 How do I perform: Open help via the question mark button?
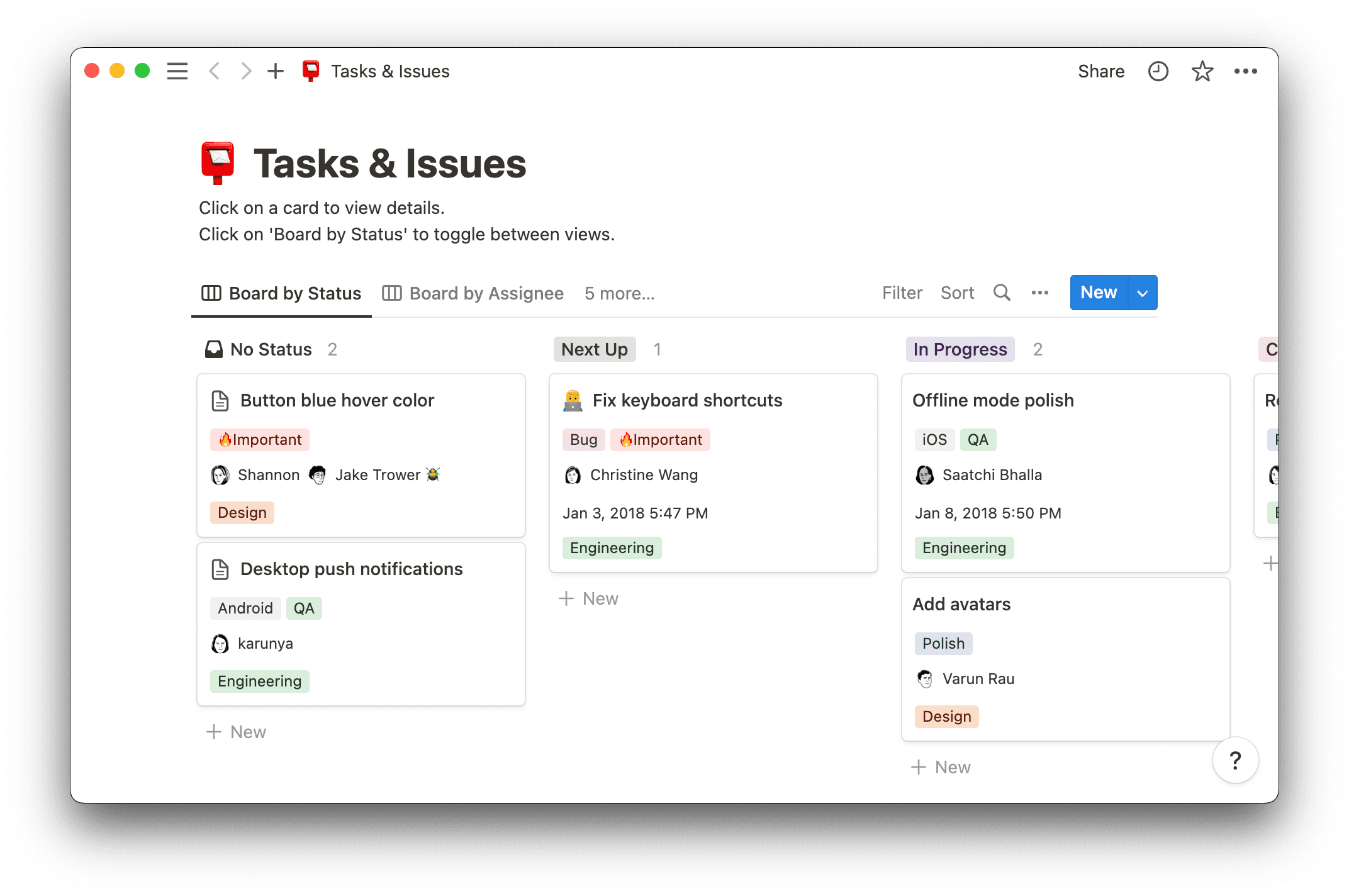point(1235,760)
